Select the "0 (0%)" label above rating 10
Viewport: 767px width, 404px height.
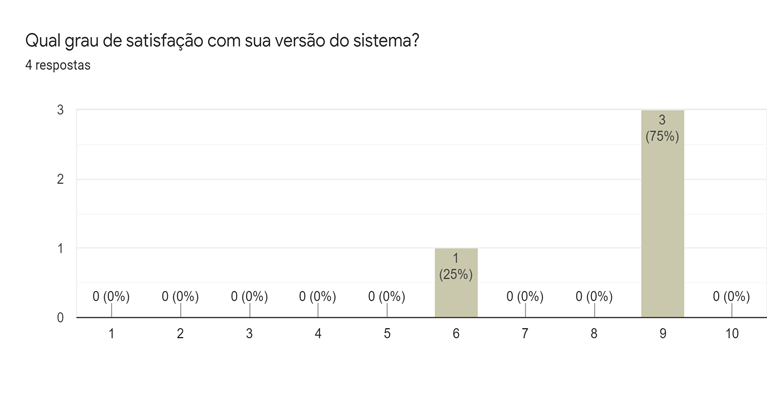point(732,296)
